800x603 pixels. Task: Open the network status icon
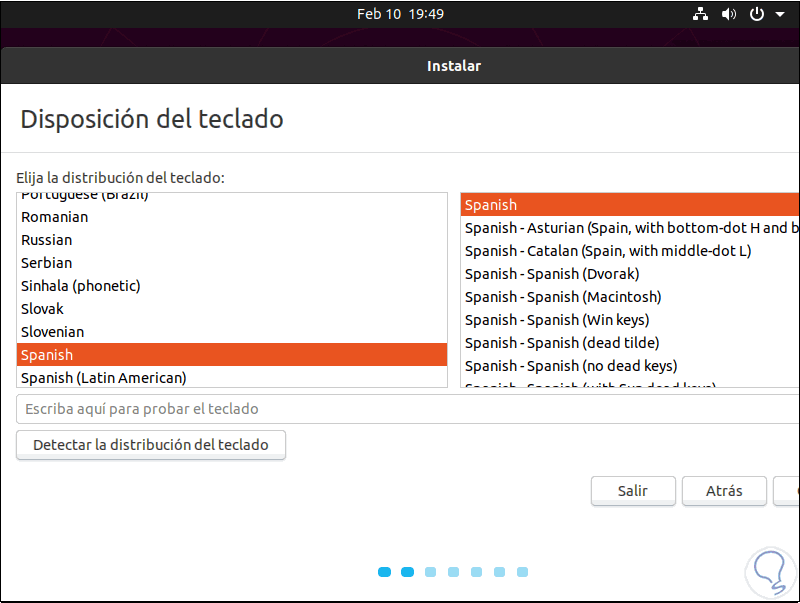(700, 14)
